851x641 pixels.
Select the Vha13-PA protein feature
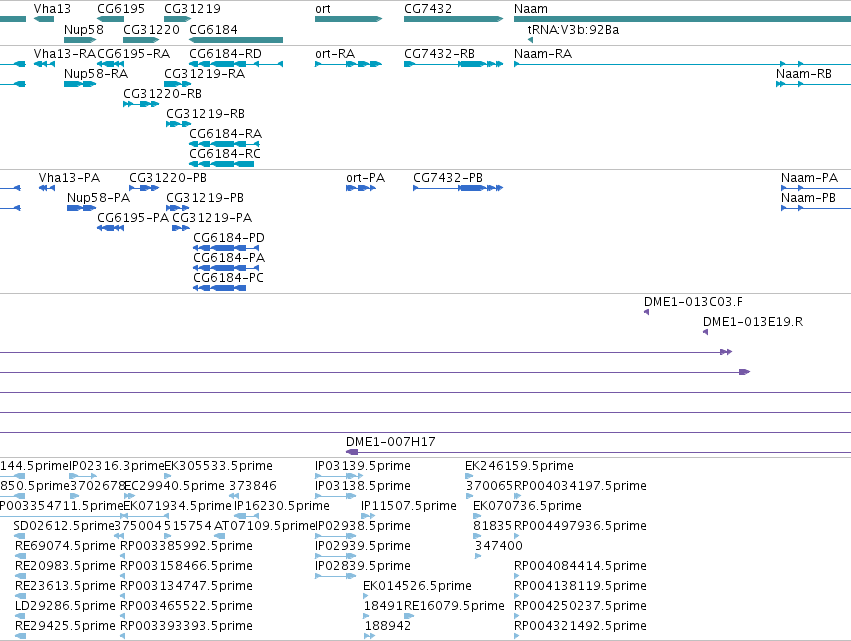coord(47,188)
